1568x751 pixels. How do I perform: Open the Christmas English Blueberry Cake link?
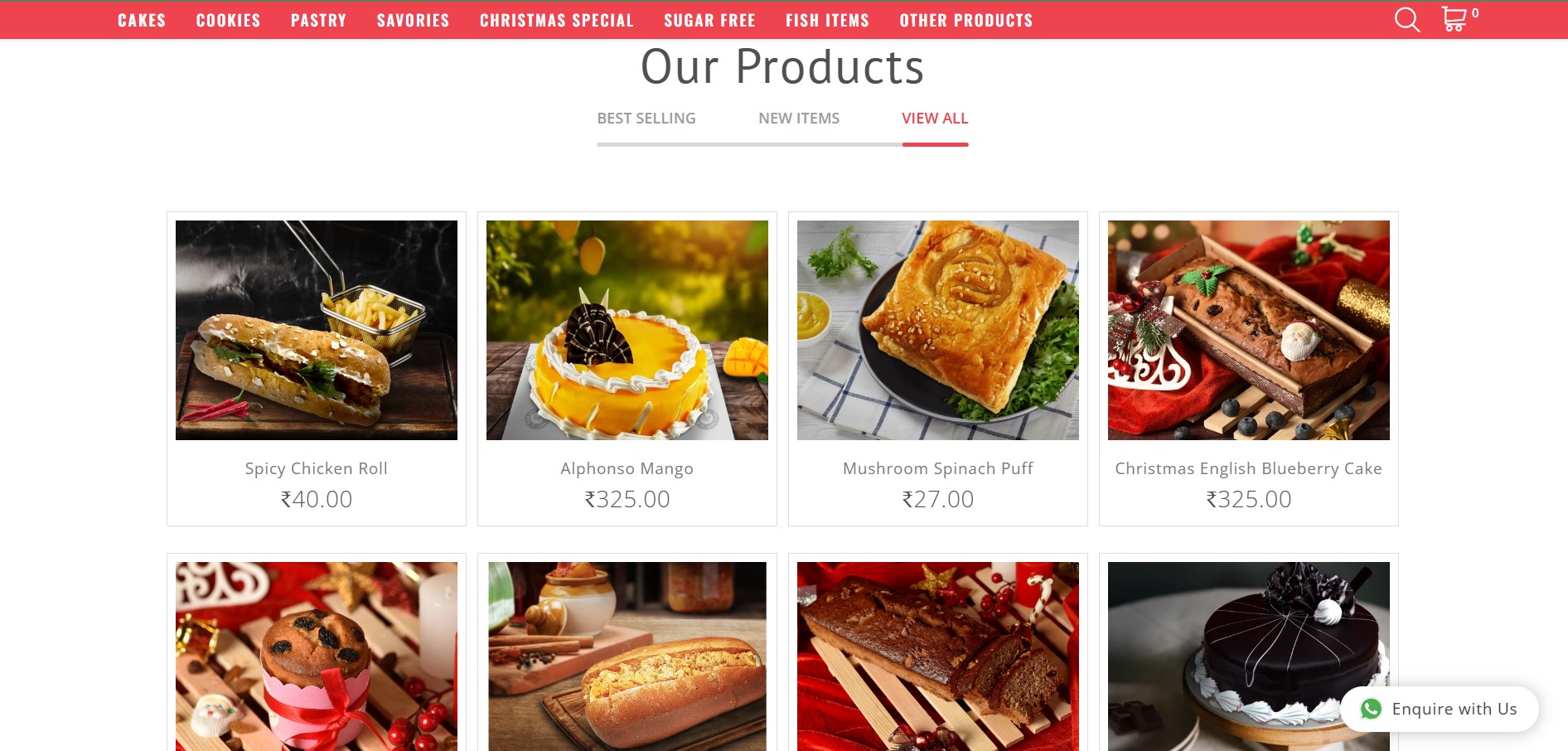(1248, 468)
